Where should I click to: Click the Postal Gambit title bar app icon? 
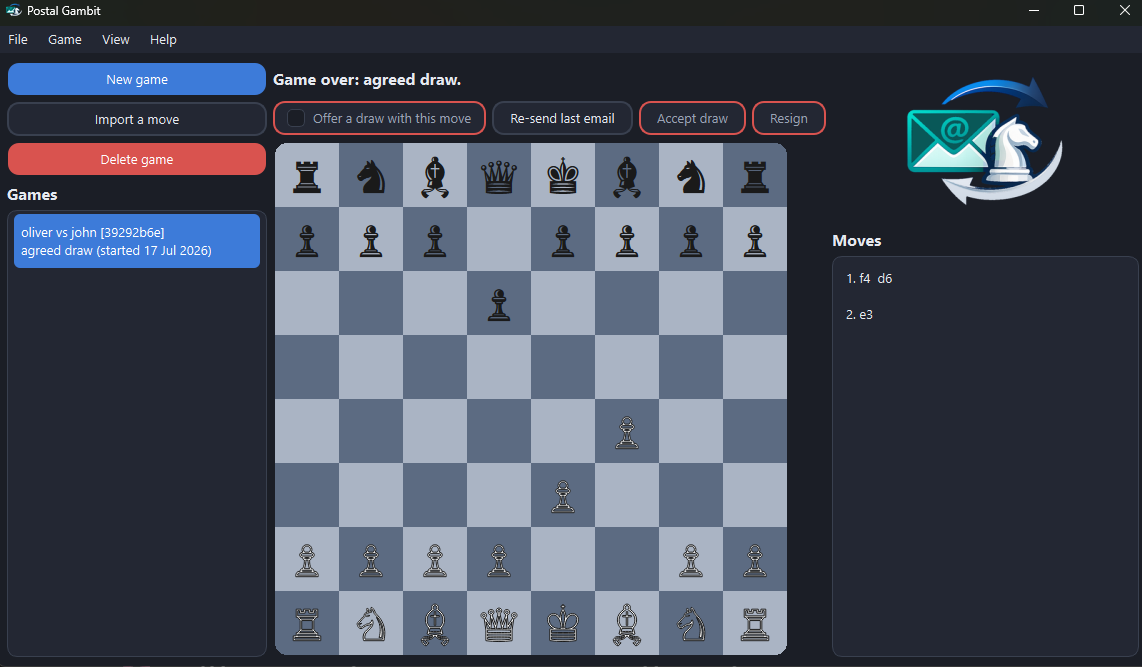coord(13,10)
